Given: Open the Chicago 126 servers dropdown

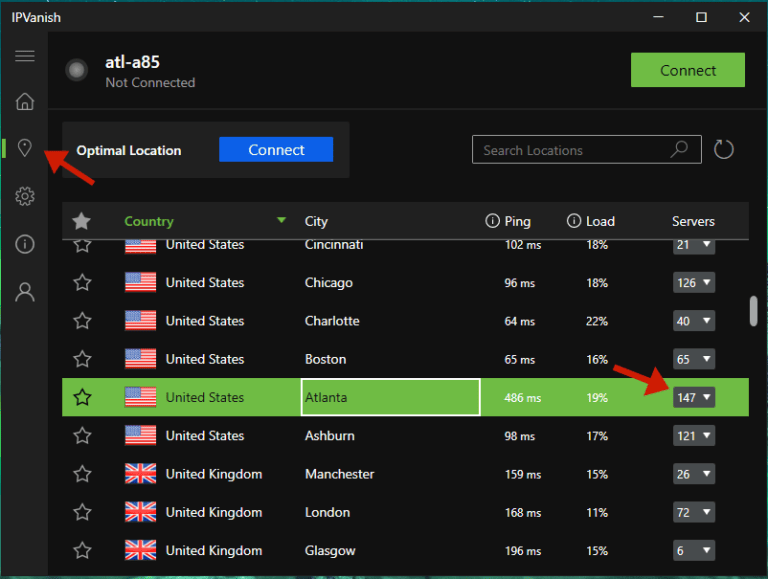Looking at the screenshot, I should point(694,283).
